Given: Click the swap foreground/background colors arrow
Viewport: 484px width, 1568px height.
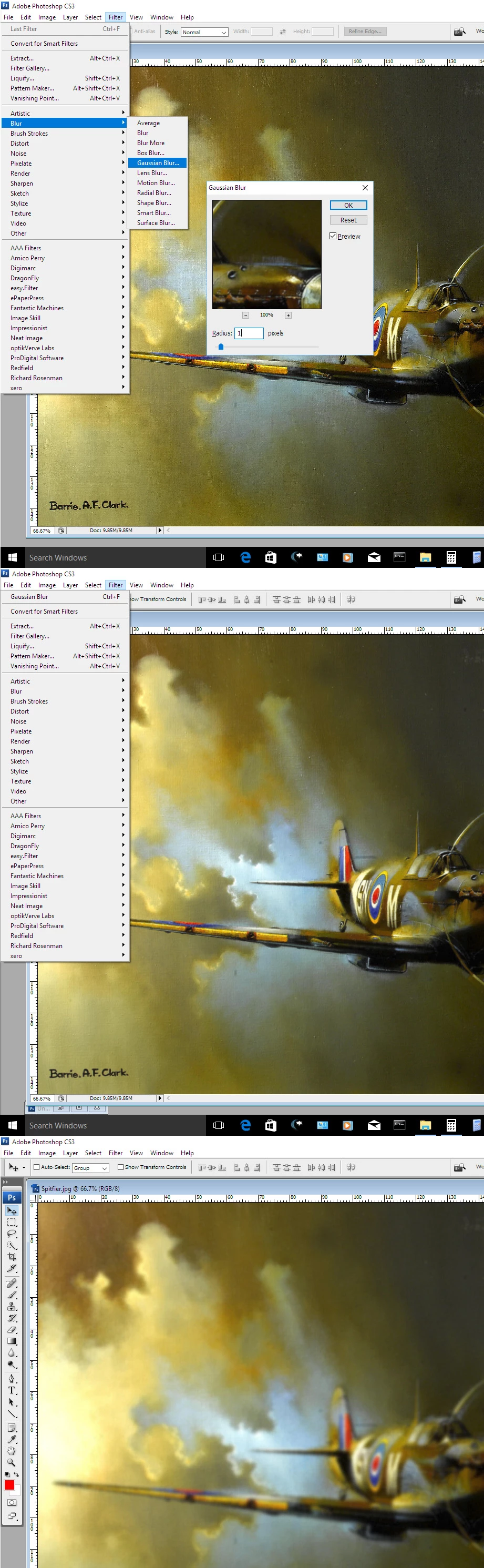Looking at the screenshot, I should pos(16,1474).
